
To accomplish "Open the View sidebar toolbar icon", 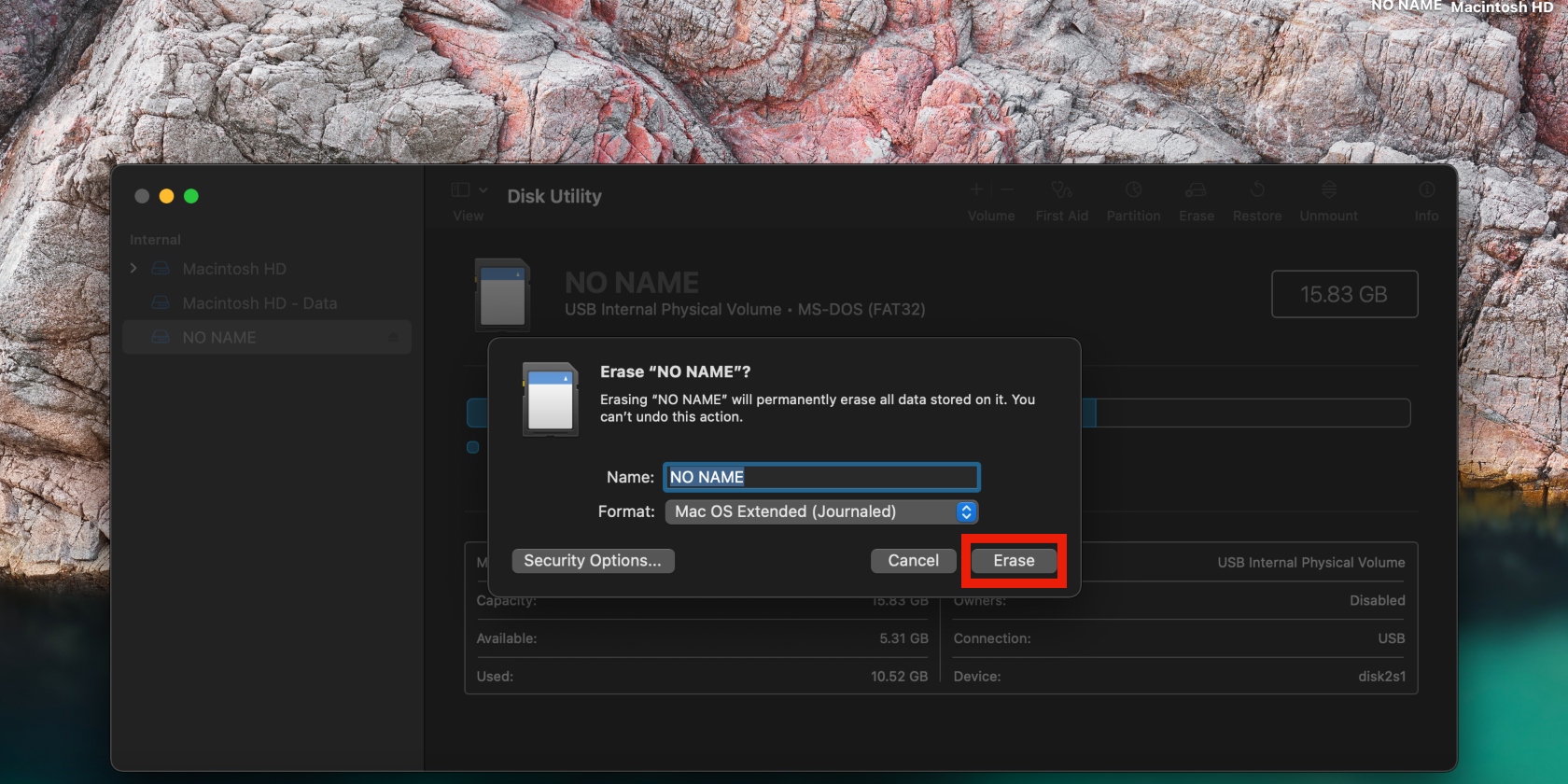I will tap(460, 189).
